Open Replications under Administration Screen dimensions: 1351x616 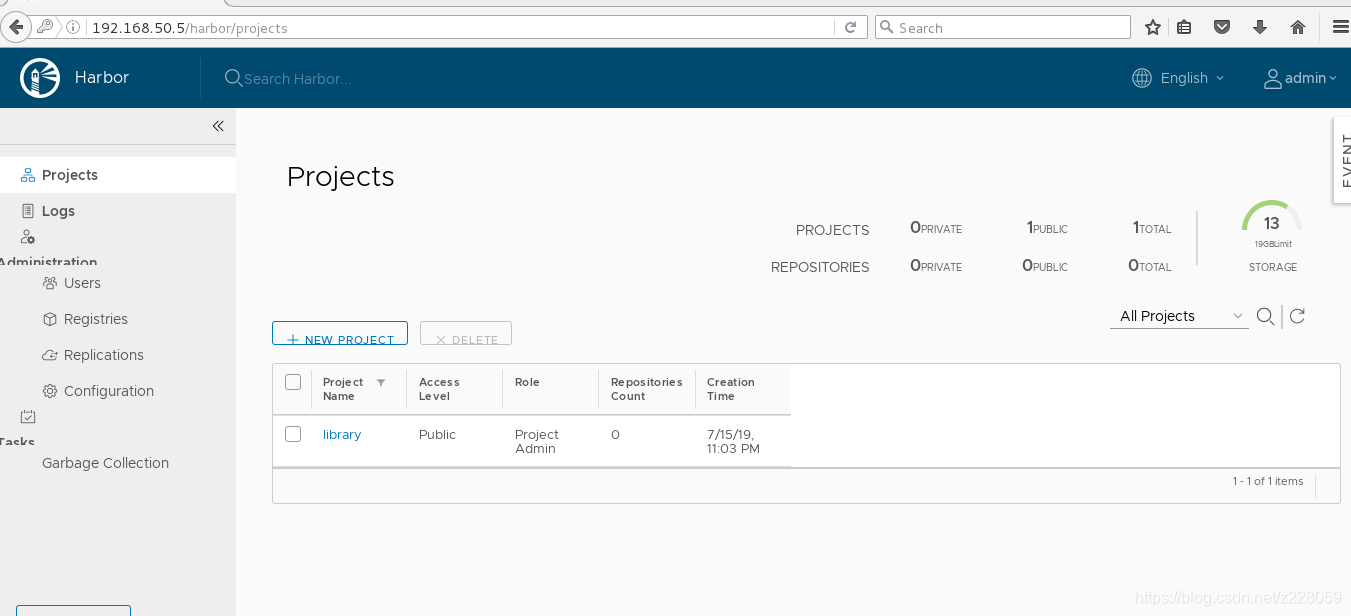[104, 355]
